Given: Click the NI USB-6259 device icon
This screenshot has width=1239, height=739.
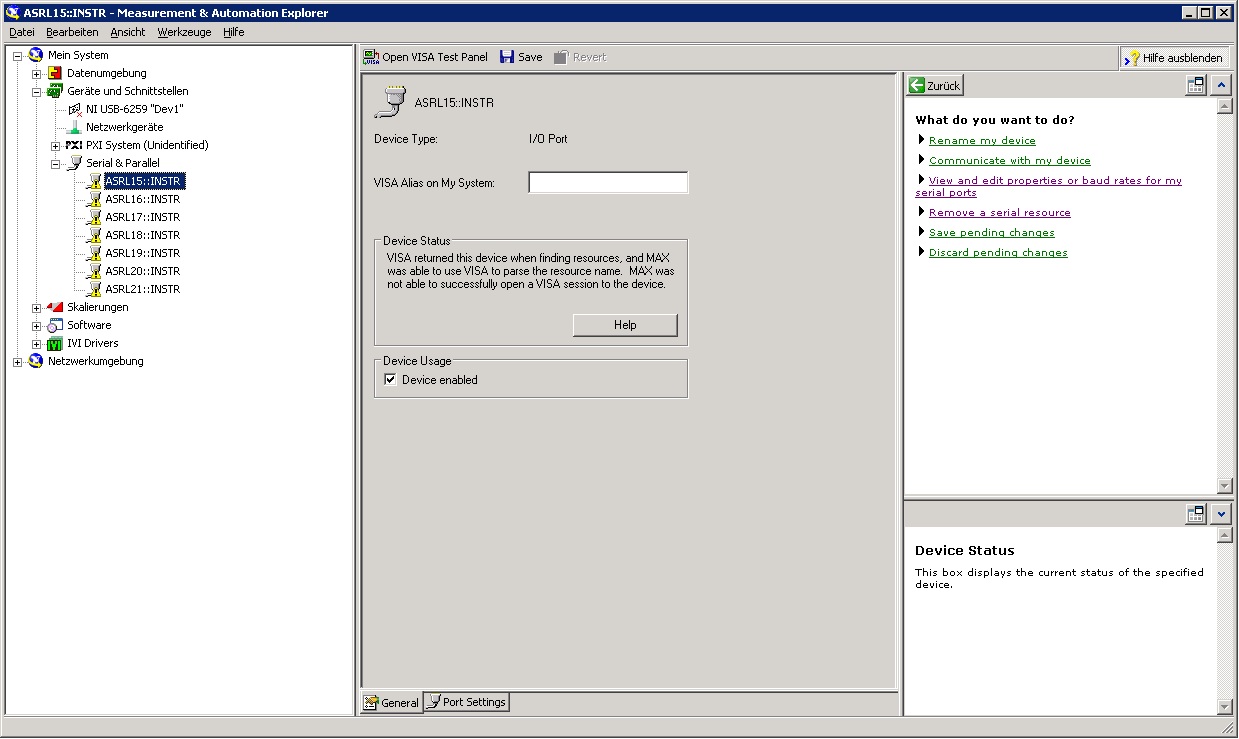Looking at the screenshot, I should point(75,109).
